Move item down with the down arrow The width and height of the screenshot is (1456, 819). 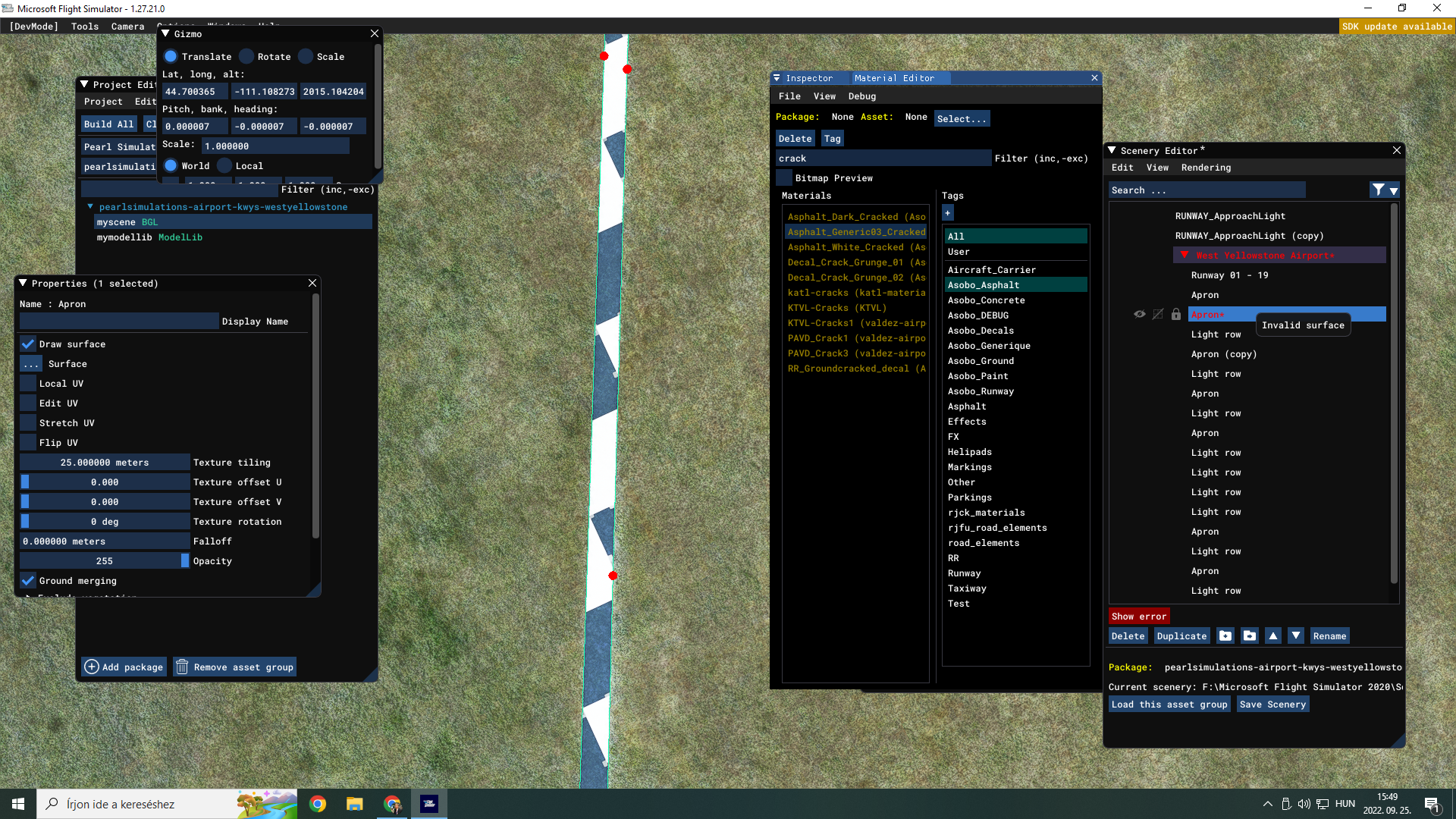point(1296,636)
